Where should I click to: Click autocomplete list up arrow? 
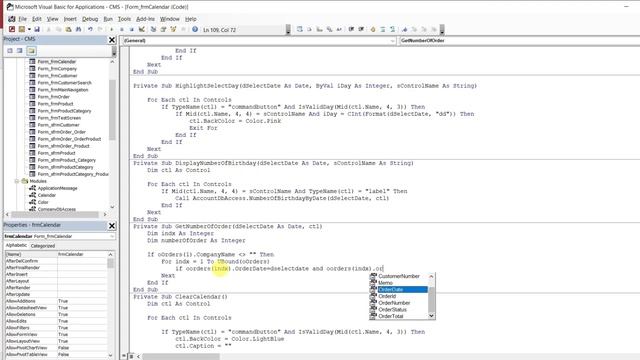coord(431,276)
